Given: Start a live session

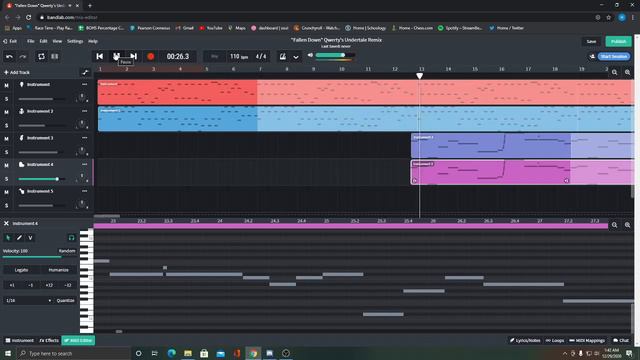Looking at the screenshot, I should tap(614, 56).
